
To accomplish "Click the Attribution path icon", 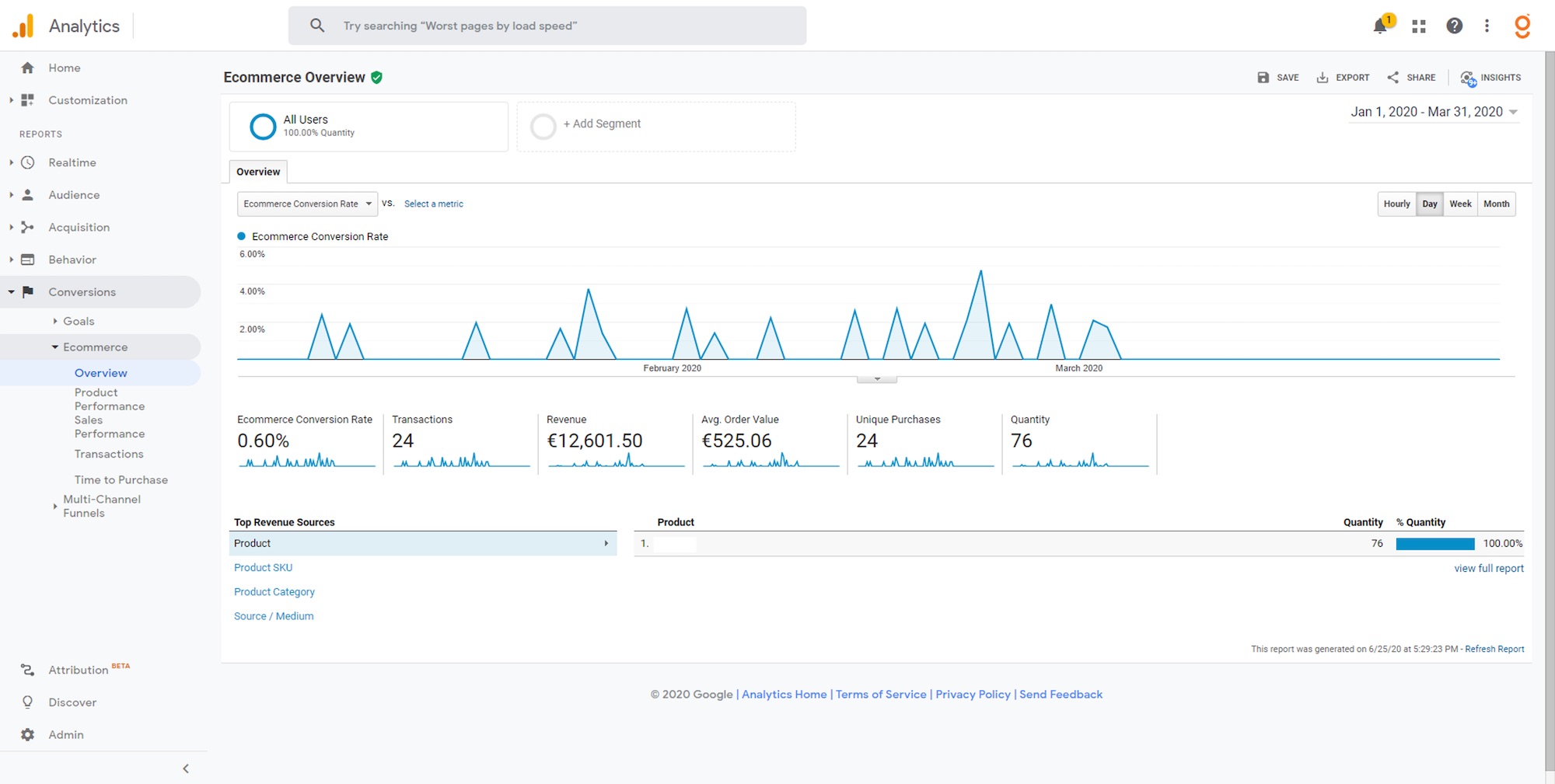I will click(28, 670).
